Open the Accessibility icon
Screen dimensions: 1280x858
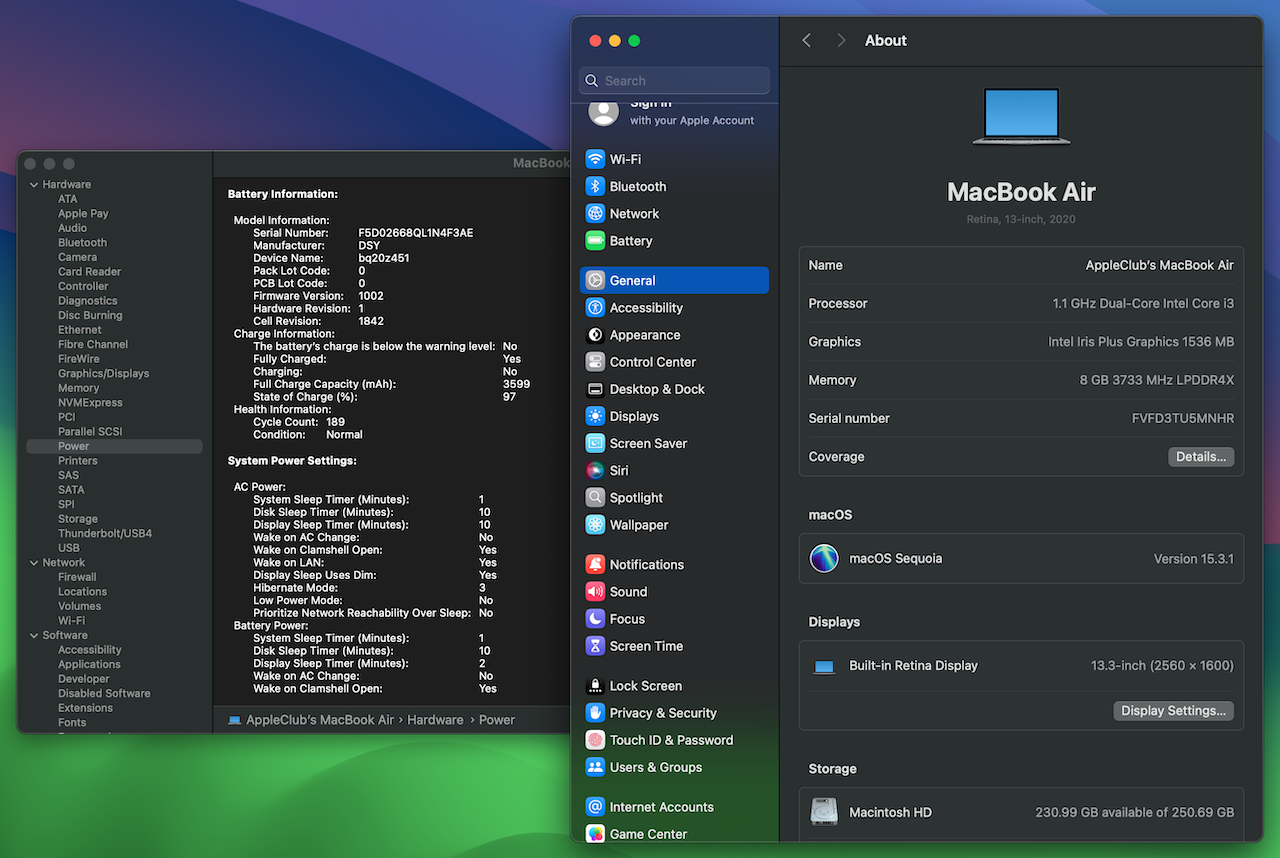pyautogui.click(x=595, y=307)
